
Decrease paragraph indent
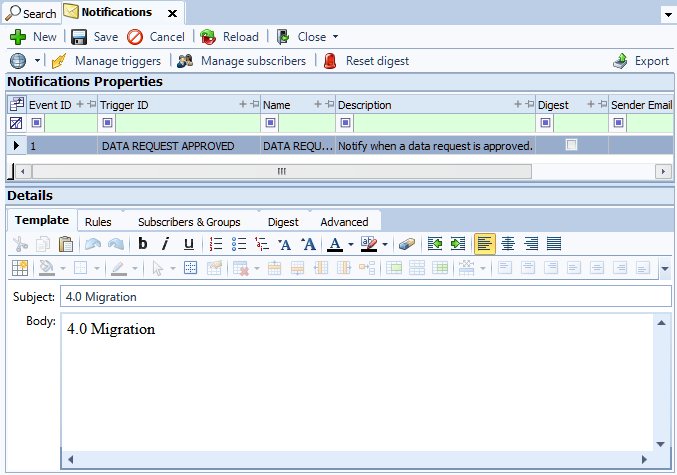point(435,244)
